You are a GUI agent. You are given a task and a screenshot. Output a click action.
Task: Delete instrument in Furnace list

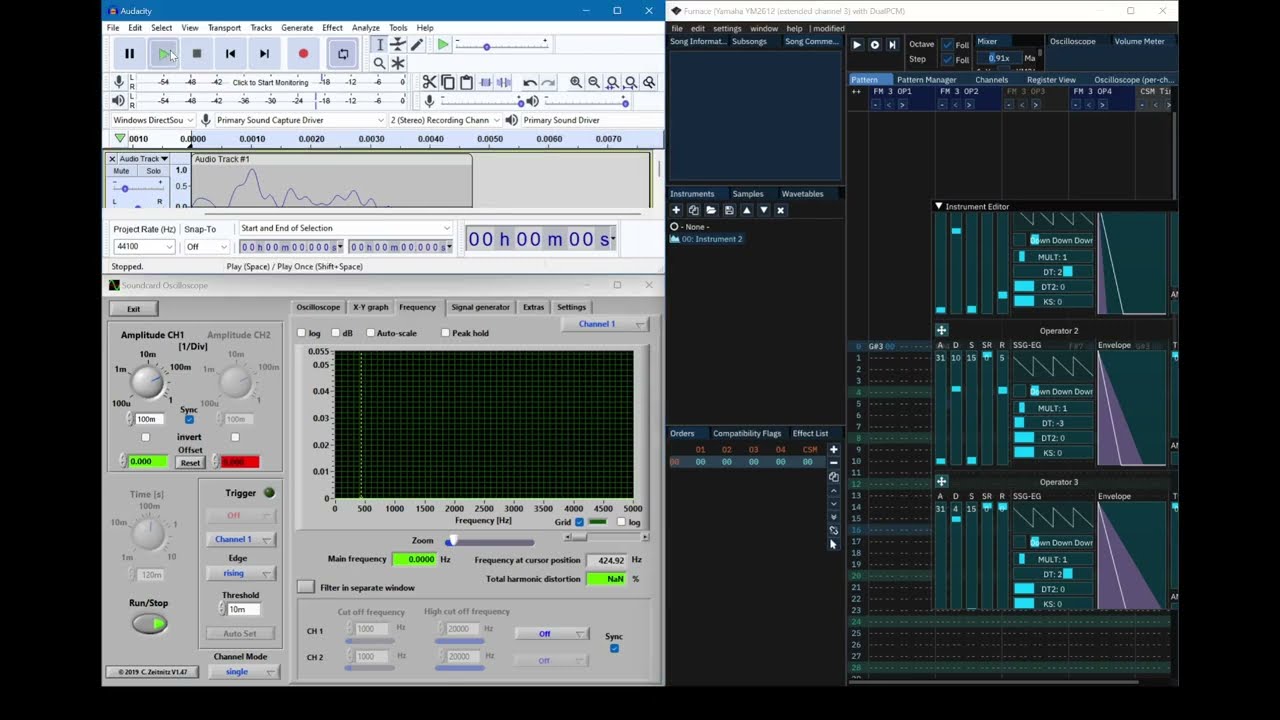coord(781,210)
